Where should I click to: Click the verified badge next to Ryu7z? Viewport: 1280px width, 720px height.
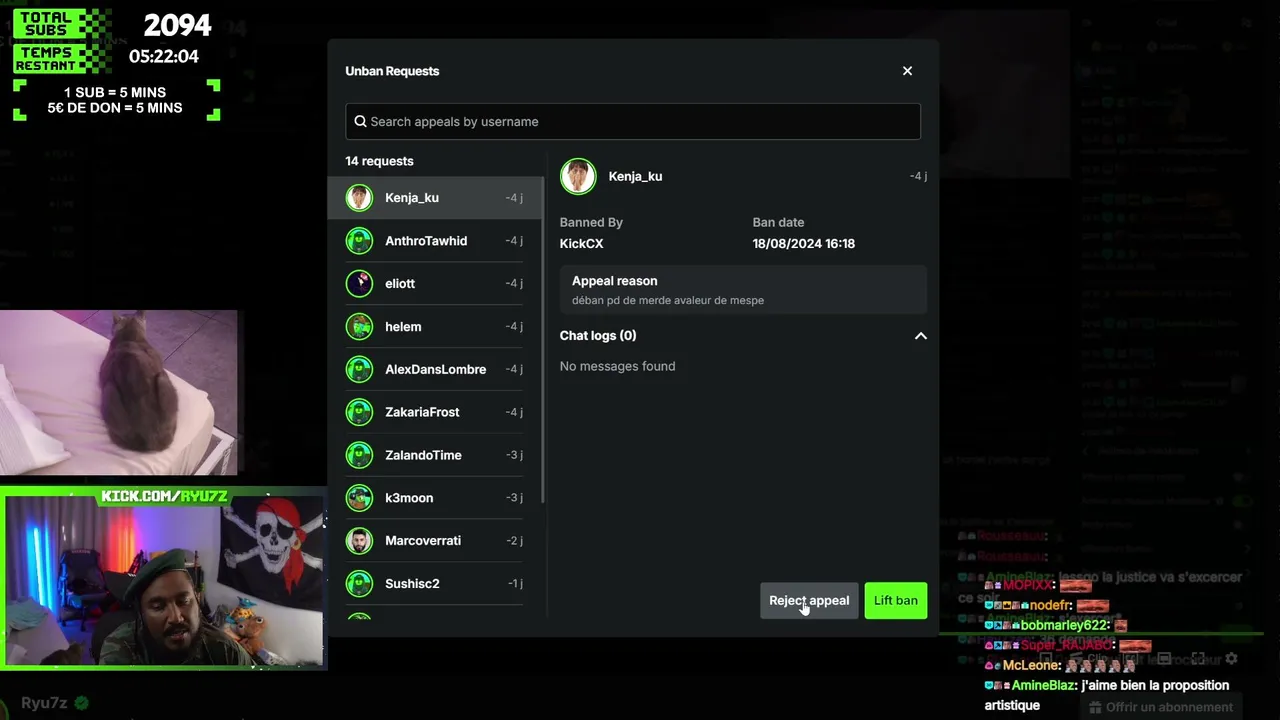tap(81, 703)
